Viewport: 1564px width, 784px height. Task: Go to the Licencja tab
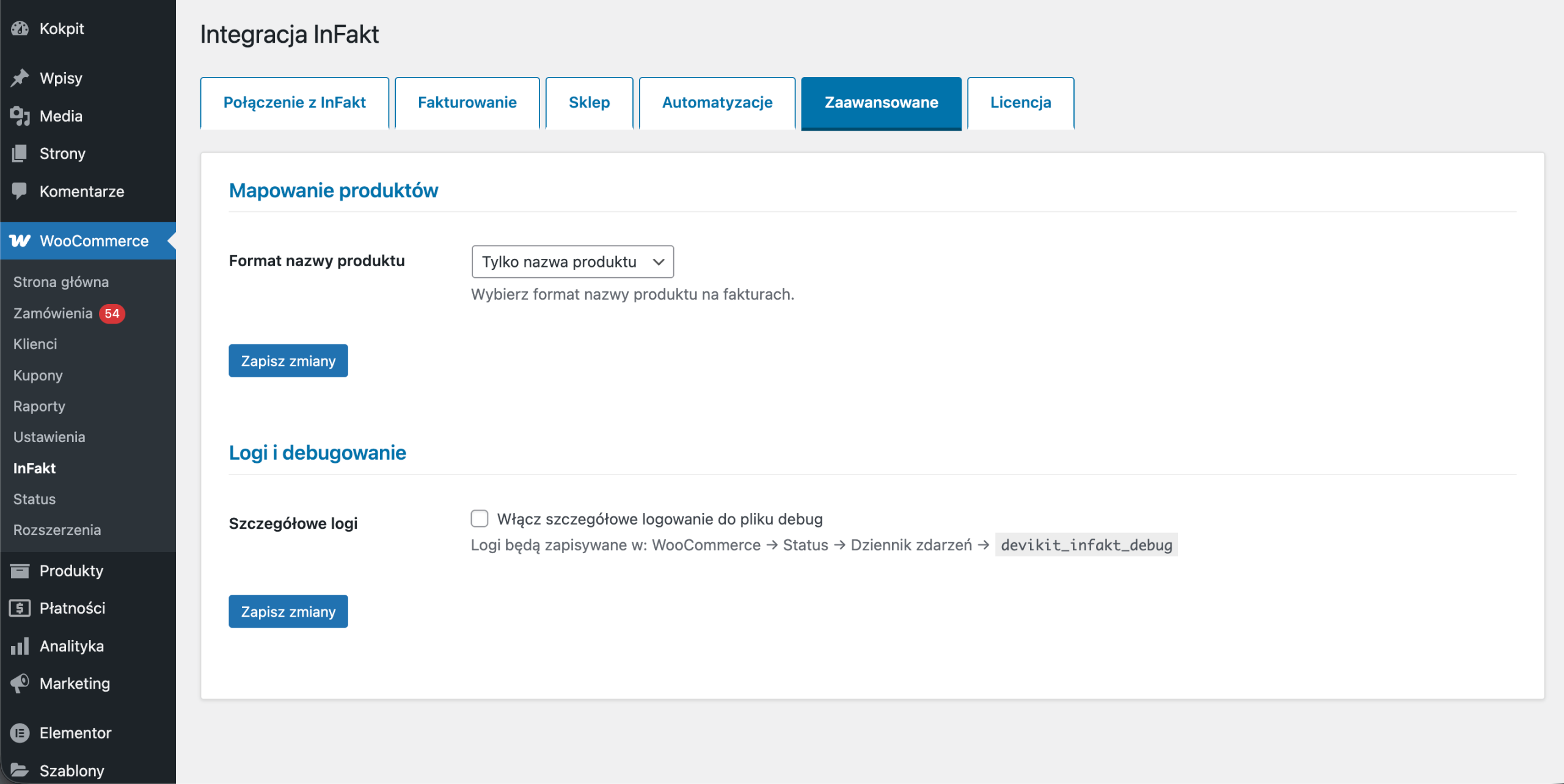(1020, 103)
